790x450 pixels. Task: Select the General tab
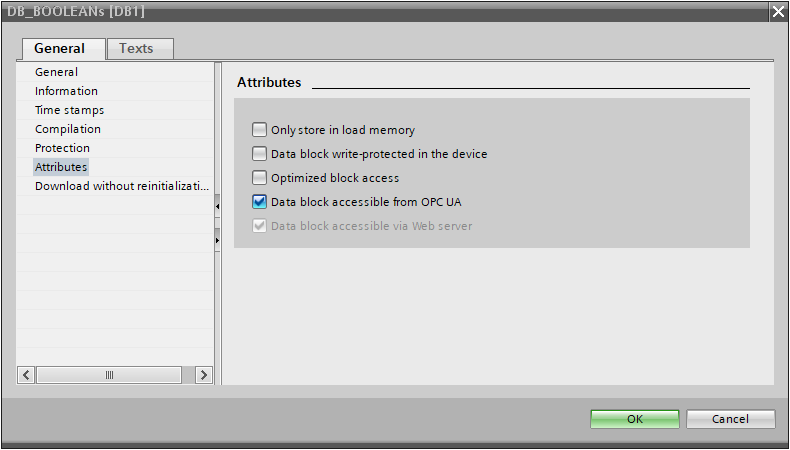click(60, 48)
